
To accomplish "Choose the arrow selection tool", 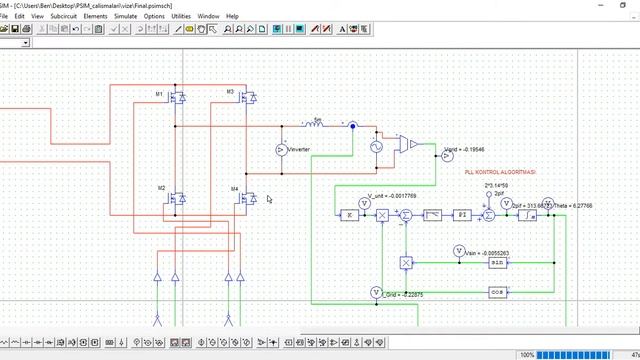I will click(212, 29).
